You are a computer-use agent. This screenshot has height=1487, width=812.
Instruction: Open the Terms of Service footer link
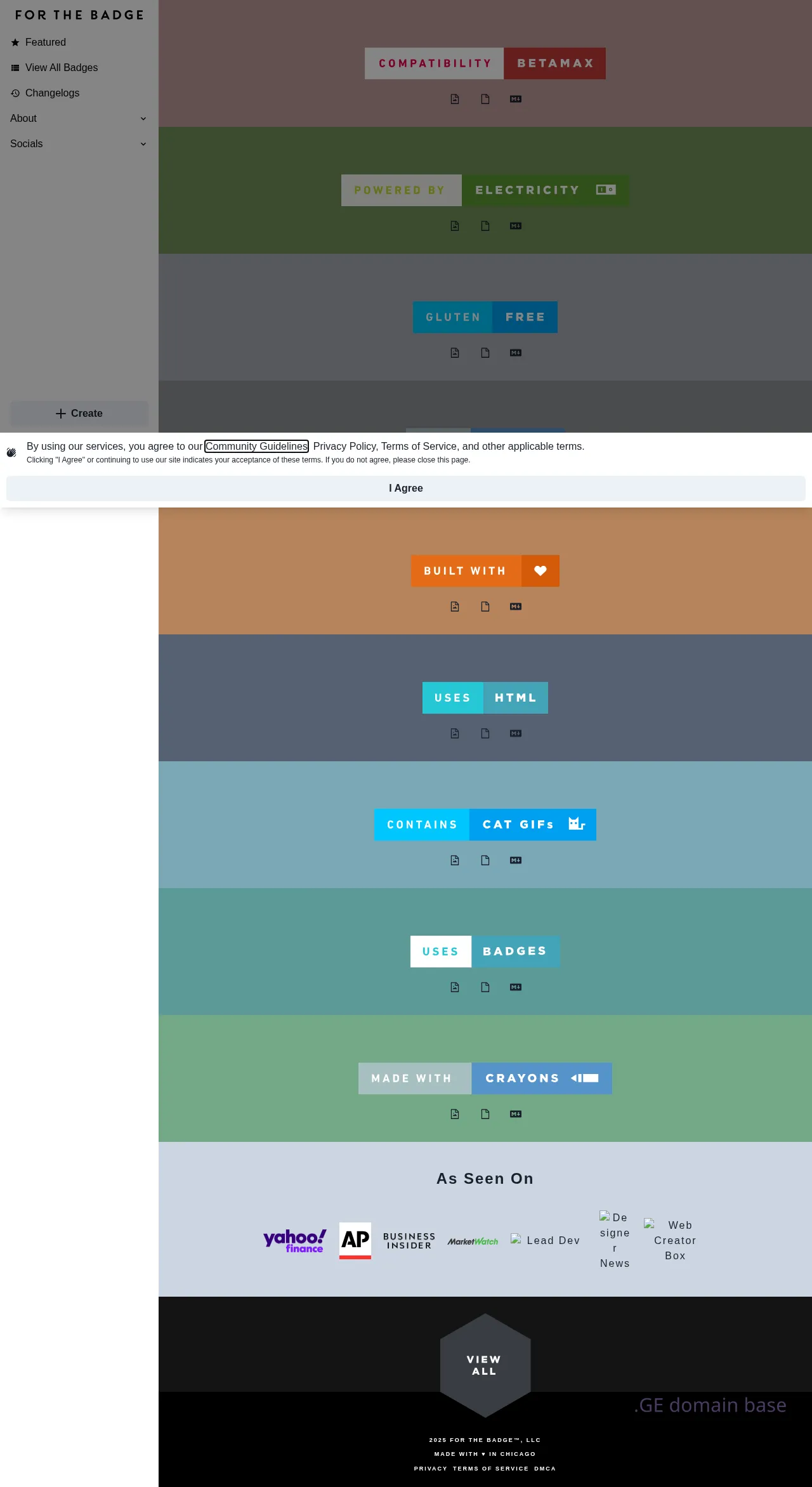coord(490,1469)
